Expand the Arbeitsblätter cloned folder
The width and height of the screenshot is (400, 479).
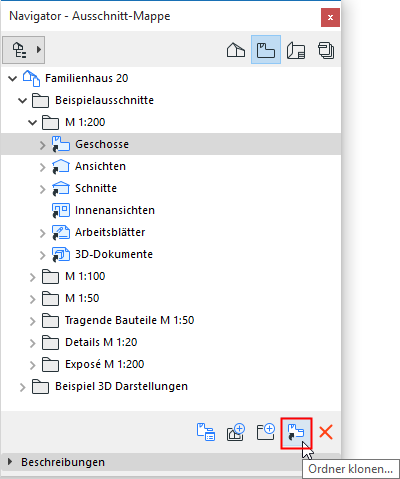(42, 233)
